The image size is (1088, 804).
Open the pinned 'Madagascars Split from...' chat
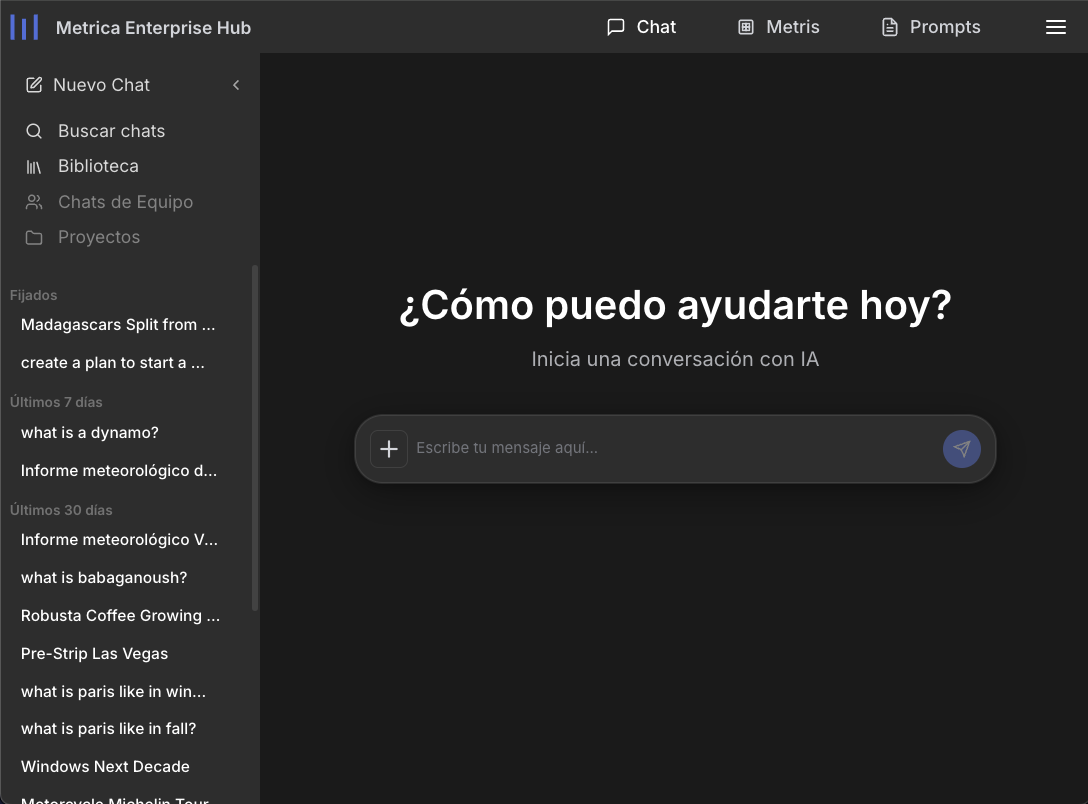click(x=117, y=324)
